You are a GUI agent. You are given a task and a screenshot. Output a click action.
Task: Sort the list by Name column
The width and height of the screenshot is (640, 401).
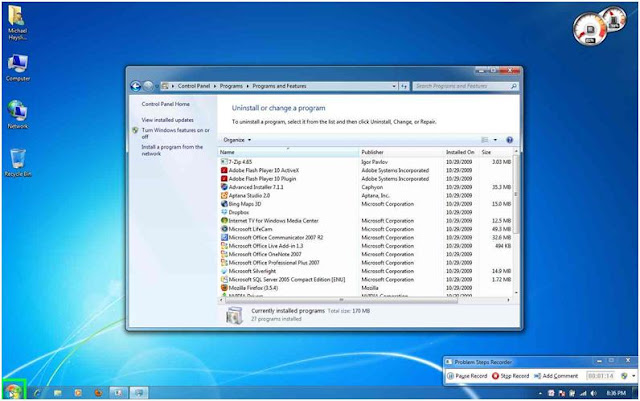pos(288,152)
